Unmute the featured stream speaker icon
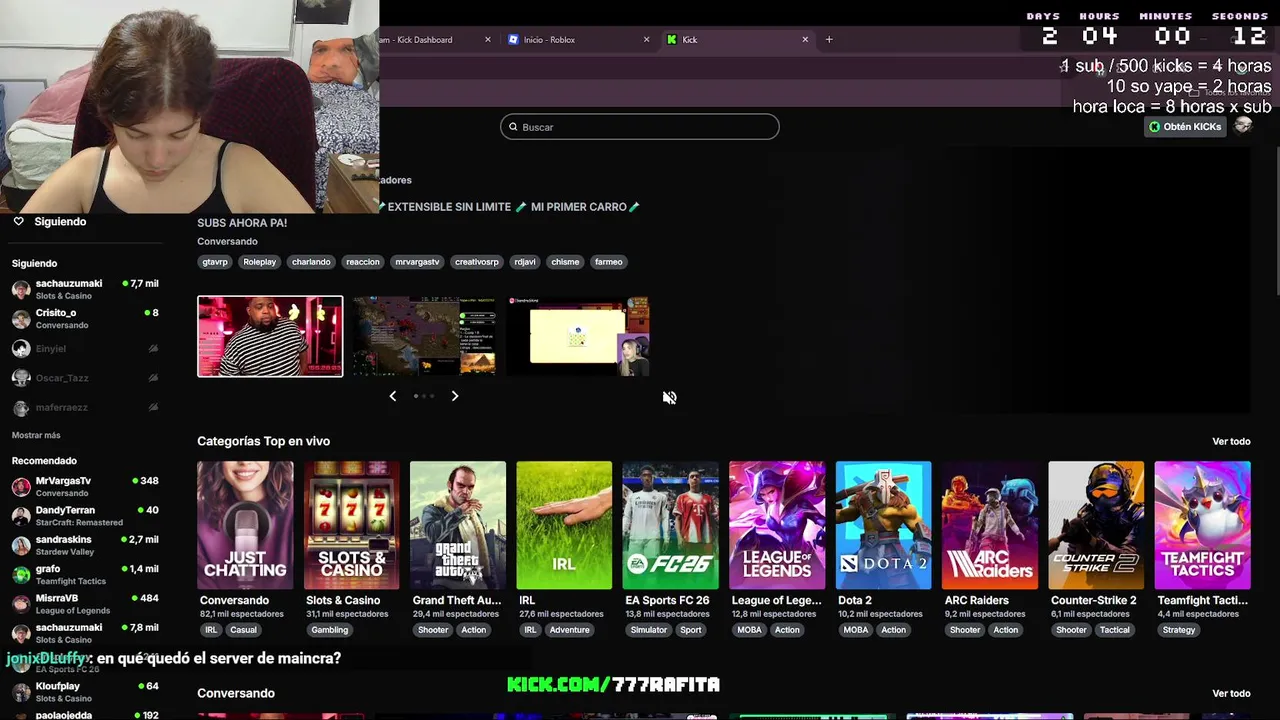Screen dimensions: 1280x720 (669, 397)
